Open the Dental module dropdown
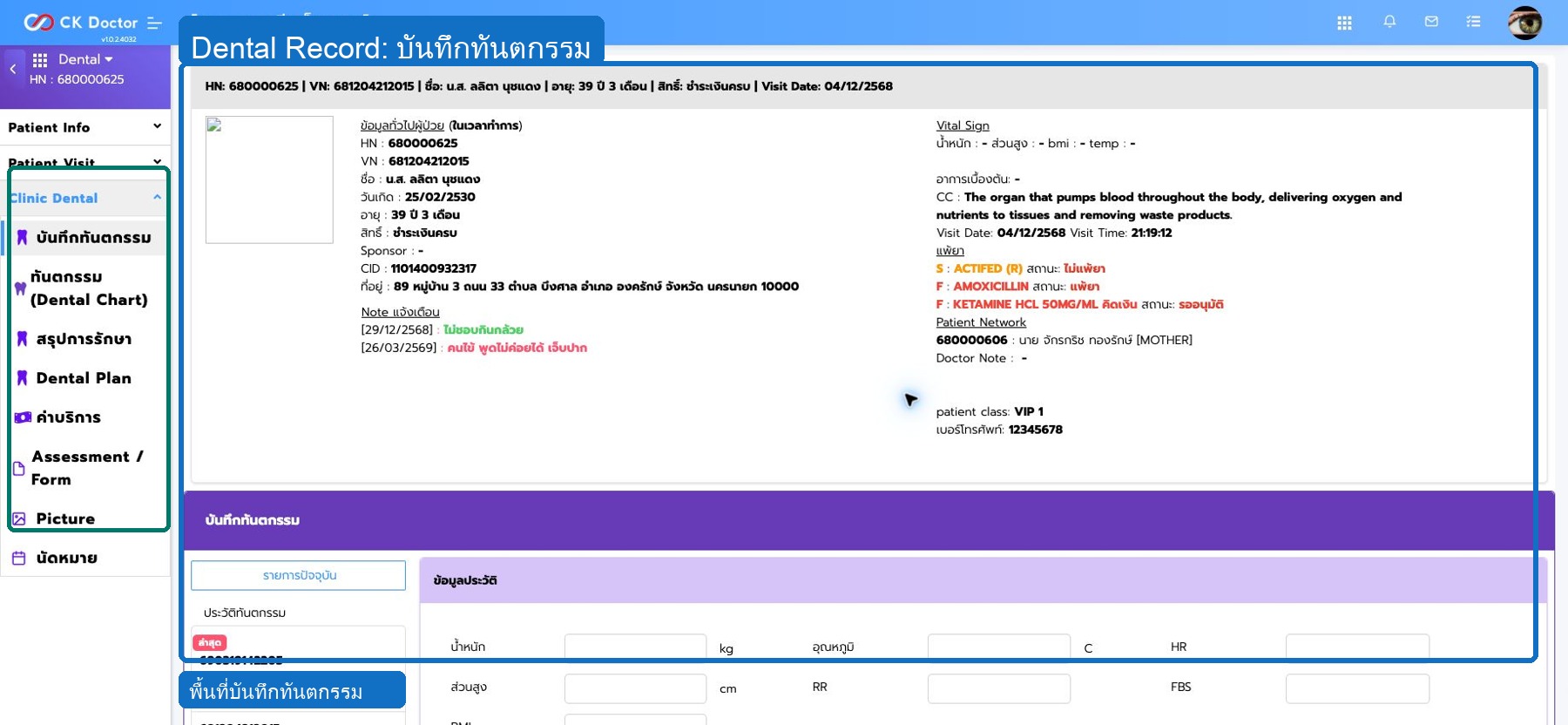This screenshot has height=725, width=1568. [x=85, y=59]
